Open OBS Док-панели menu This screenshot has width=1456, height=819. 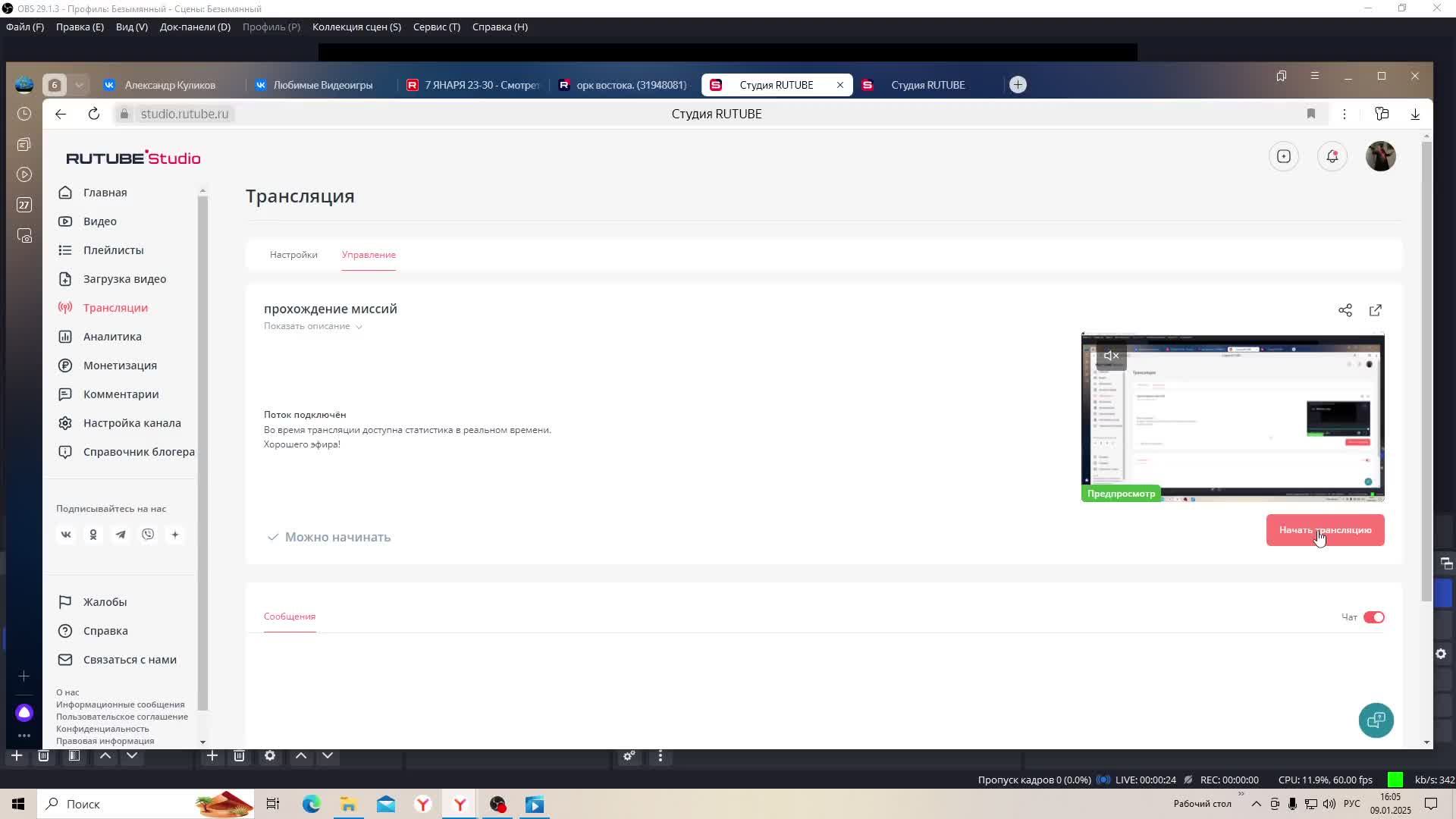(x=195, y=27)
